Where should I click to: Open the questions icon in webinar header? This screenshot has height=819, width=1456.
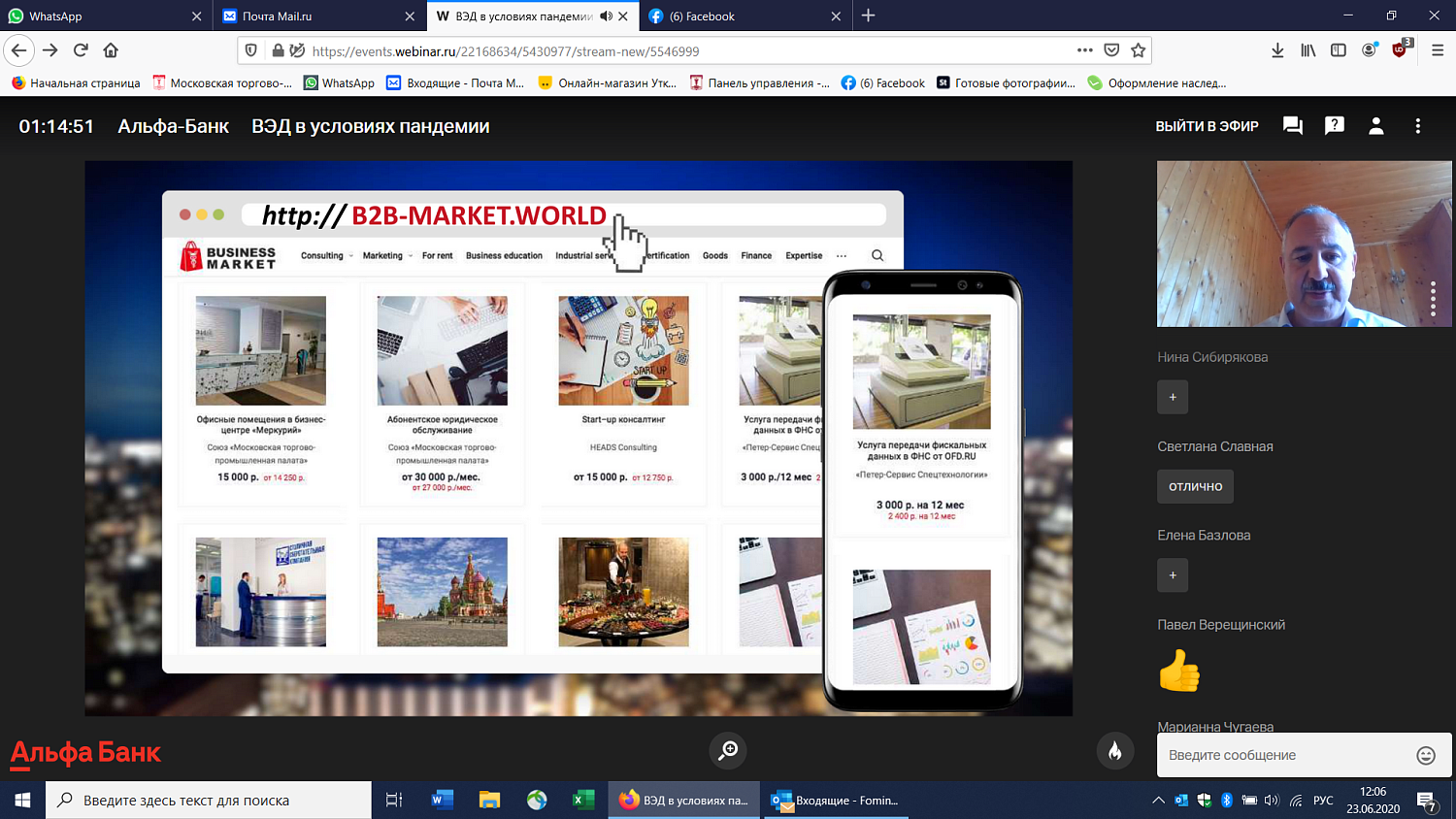point(1335,125)
